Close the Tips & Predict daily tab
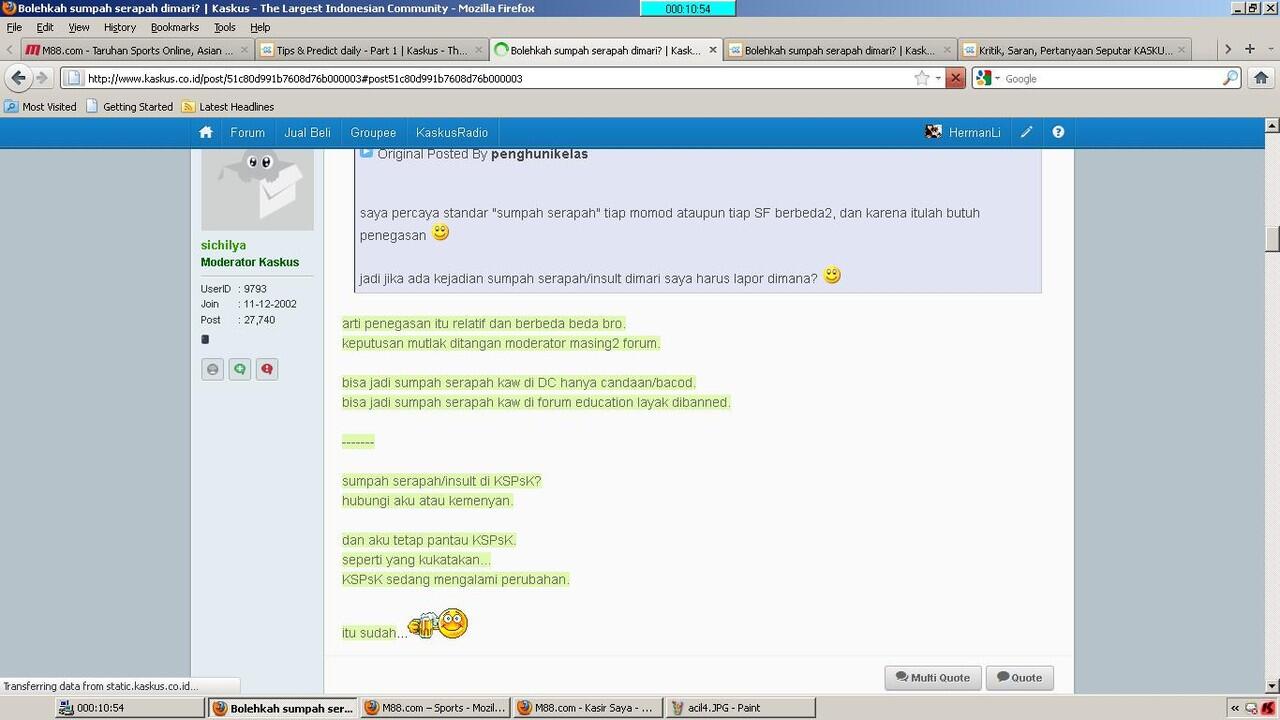The width and height of the screenshot is (1280, 720). pyautogui.click(x=480, y=50)
